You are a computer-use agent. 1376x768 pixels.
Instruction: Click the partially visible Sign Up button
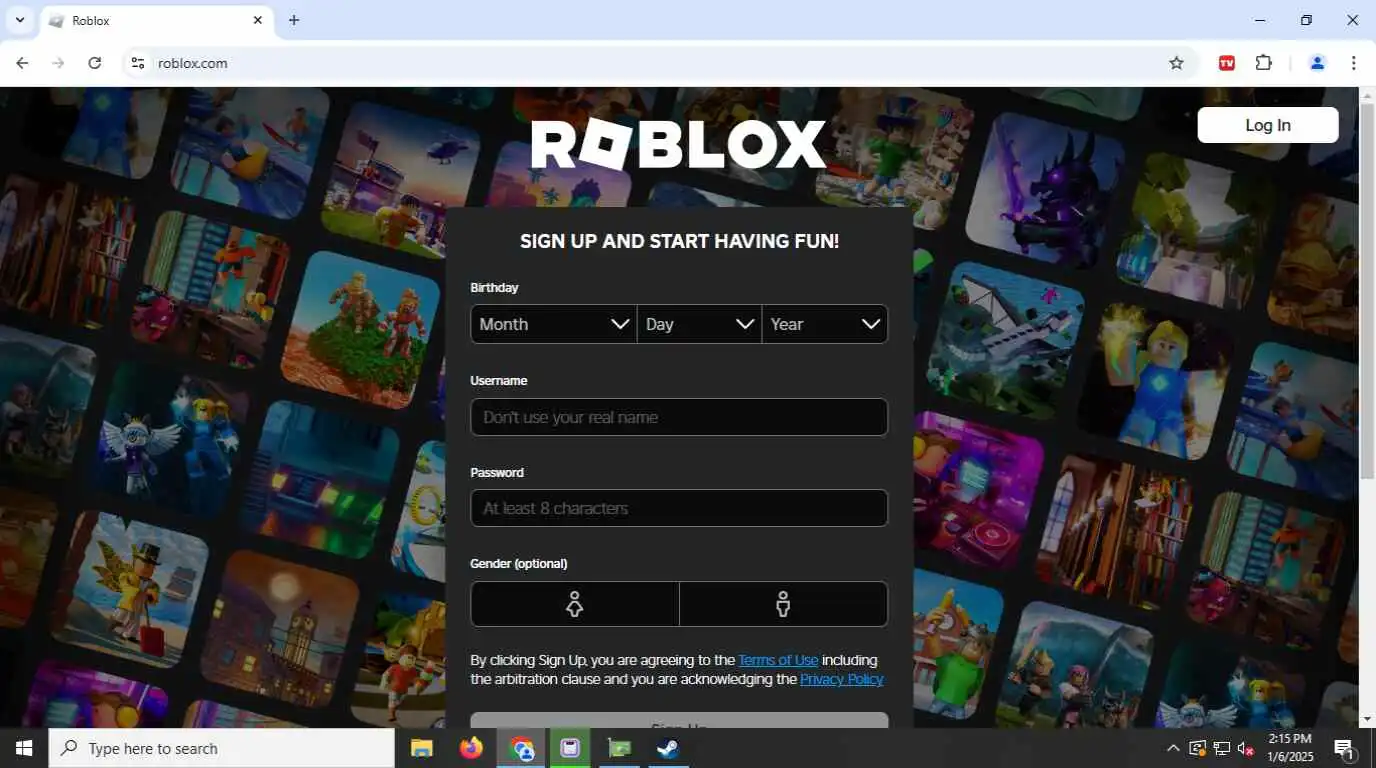679,720
